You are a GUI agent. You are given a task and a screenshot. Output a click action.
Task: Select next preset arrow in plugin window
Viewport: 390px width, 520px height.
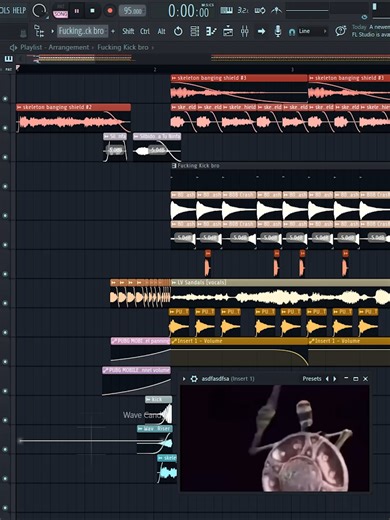(335, 379)
